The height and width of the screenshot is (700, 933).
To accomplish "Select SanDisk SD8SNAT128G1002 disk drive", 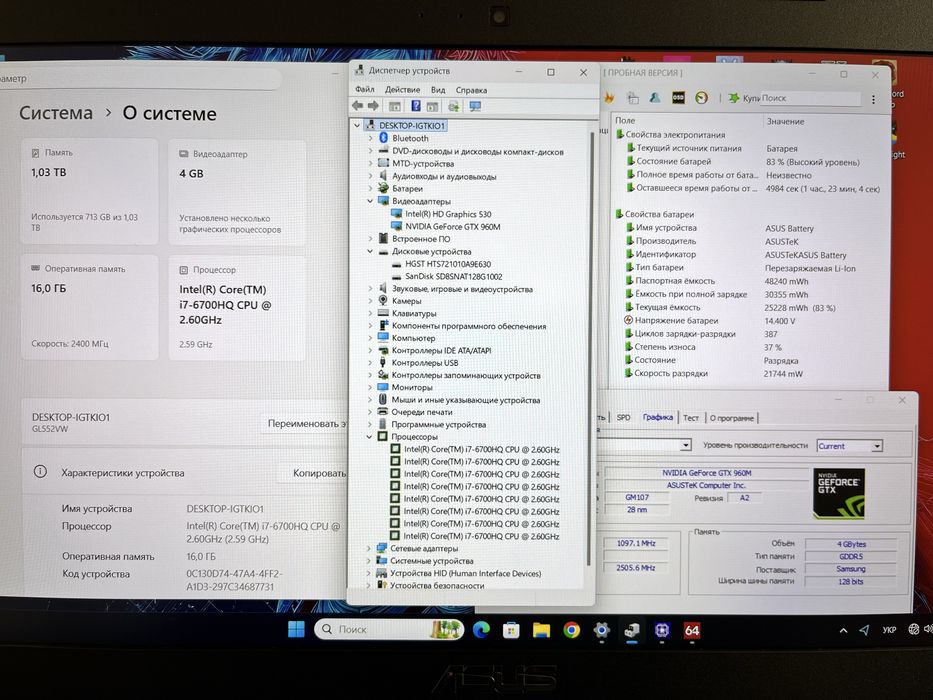I will coord(453,277).
